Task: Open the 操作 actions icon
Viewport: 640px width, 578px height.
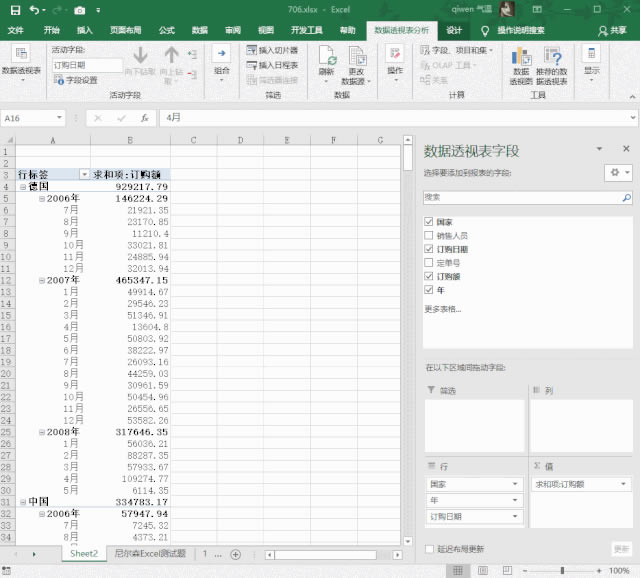Action: pos(395,54)
